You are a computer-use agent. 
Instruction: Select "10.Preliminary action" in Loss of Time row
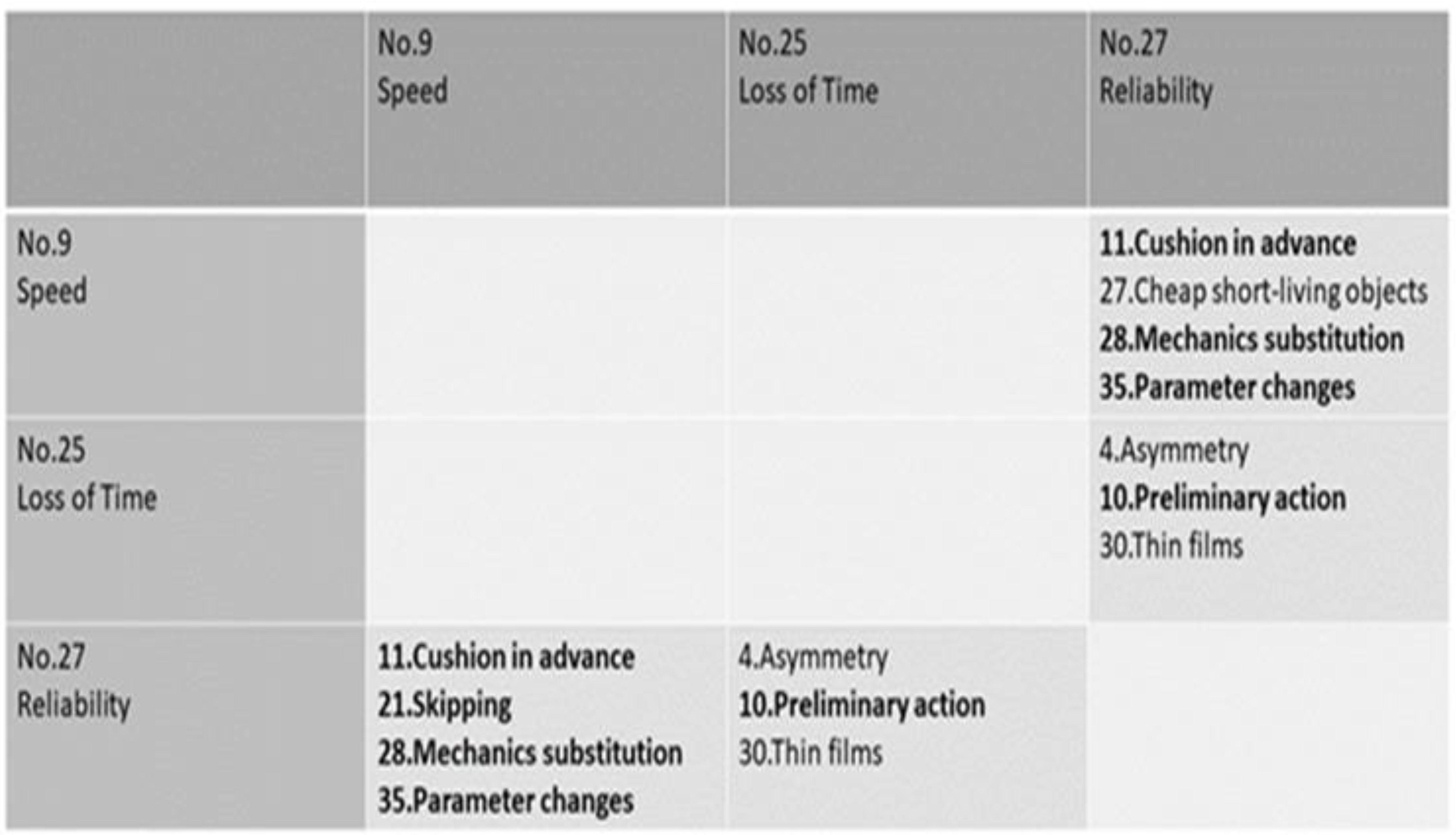point(1222,498)
